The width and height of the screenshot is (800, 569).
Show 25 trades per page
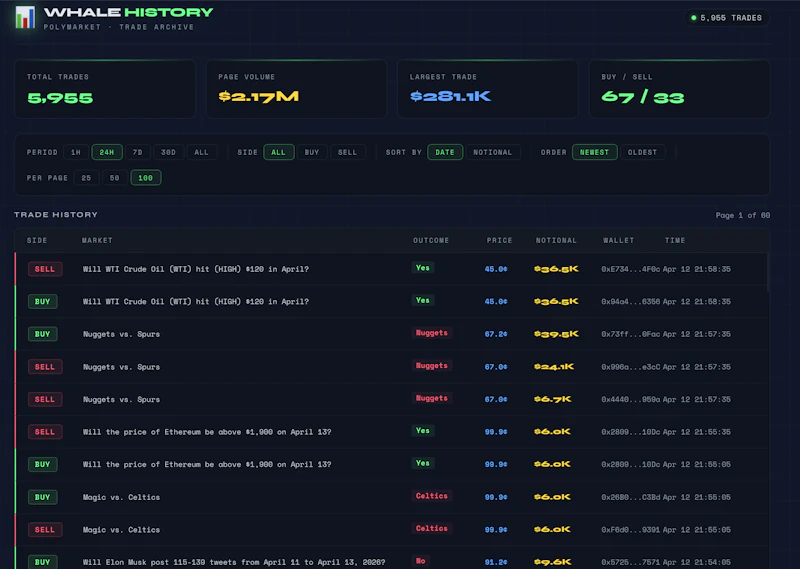pos(86,178)
